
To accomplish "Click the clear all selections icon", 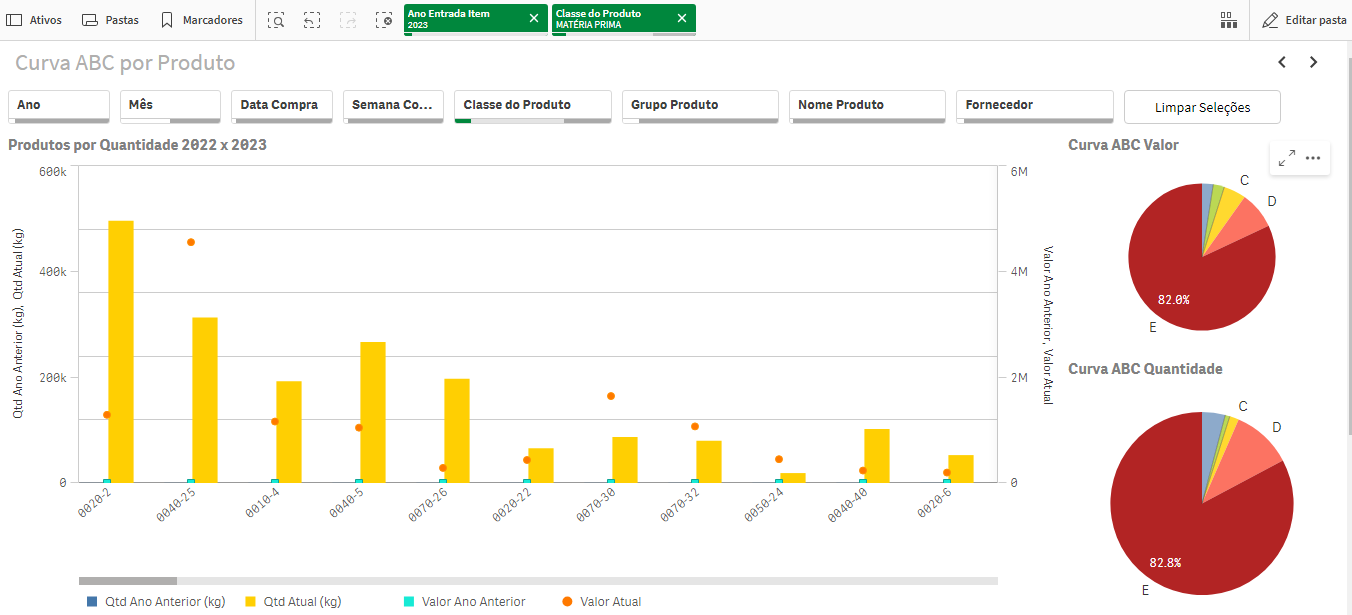I will (384, 20).
